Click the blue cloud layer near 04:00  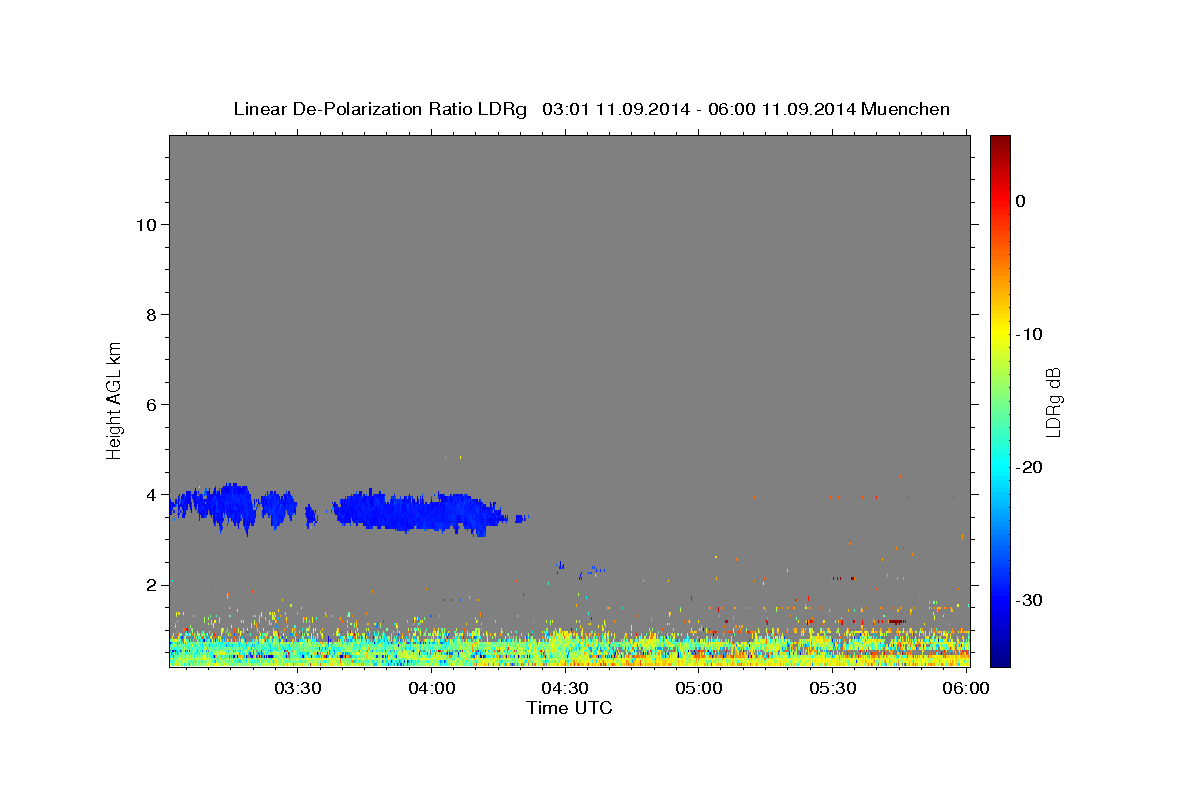coord(420,512)
